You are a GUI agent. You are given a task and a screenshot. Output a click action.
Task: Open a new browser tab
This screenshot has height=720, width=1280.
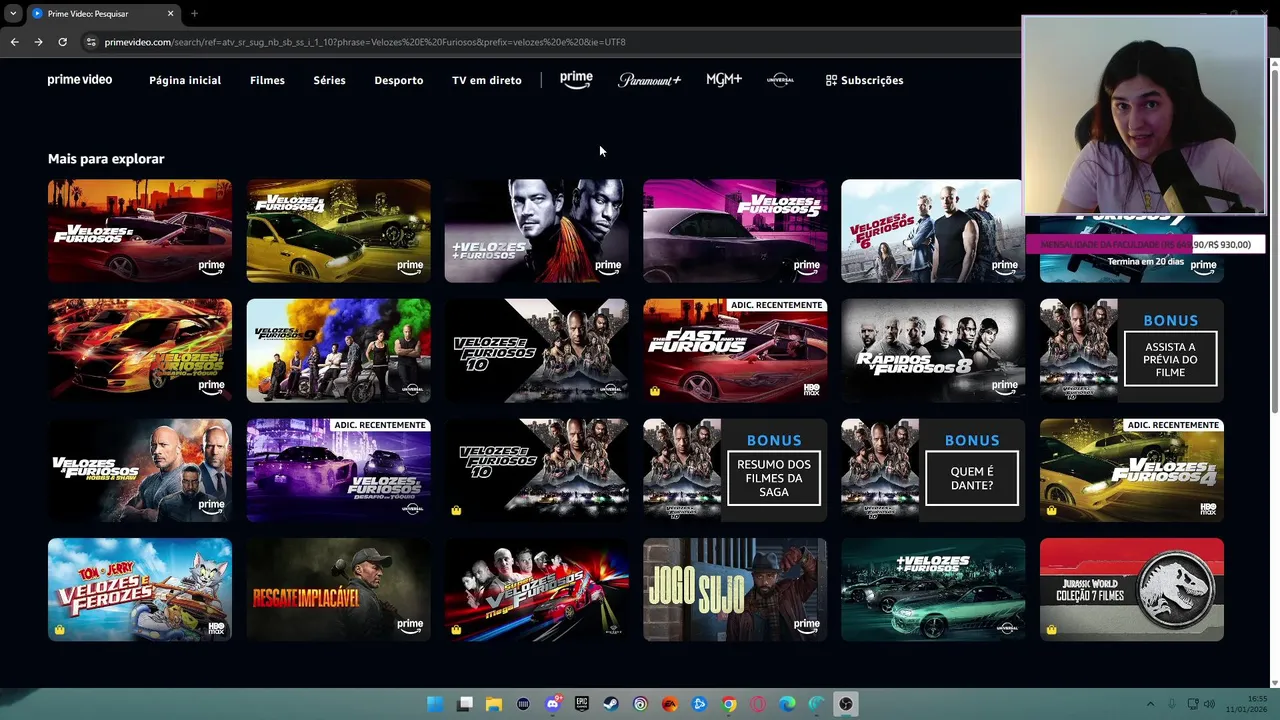(194, 14)
